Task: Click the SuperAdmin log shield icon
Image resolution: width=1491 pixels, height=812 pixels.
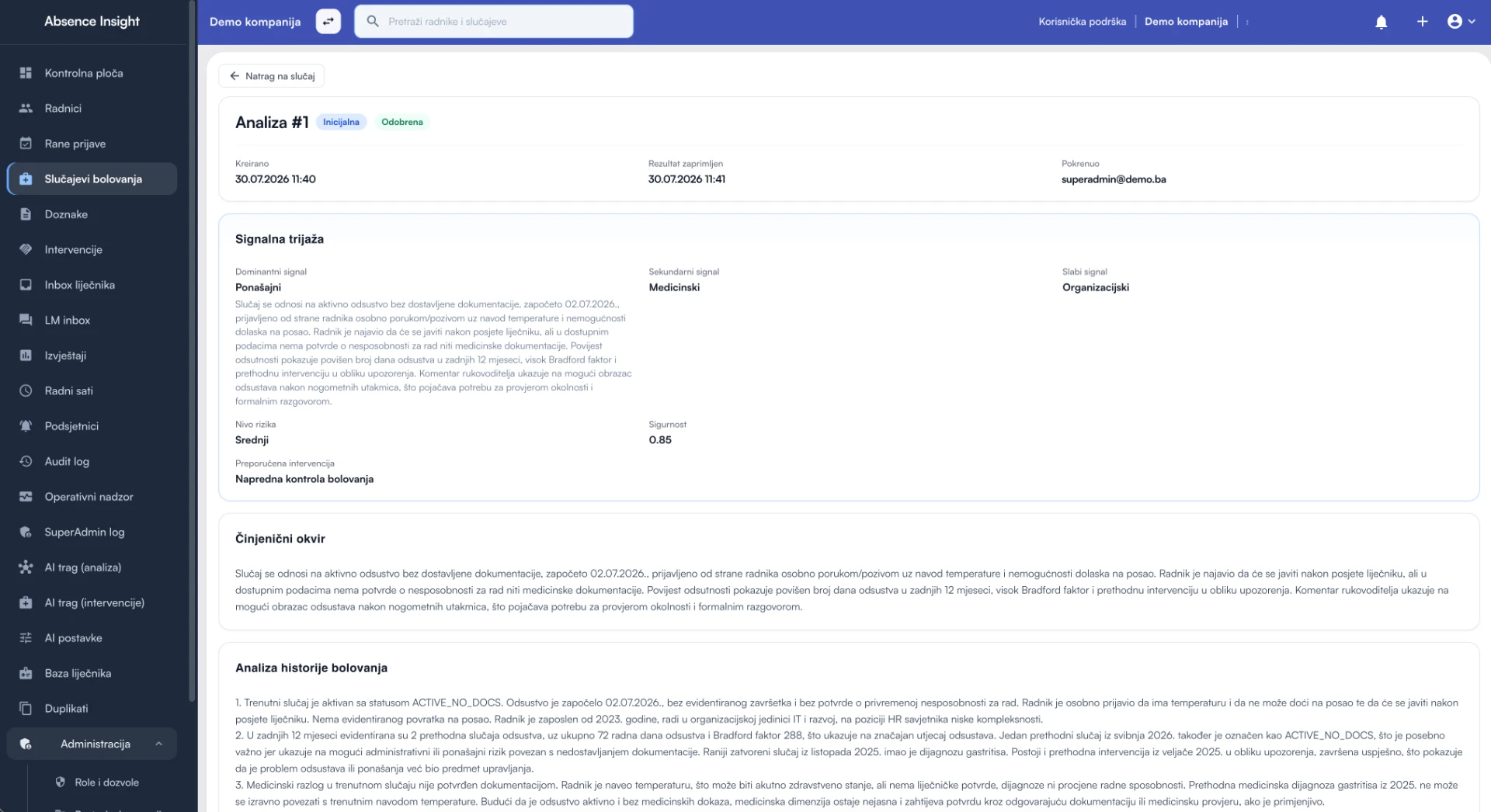Action: 26,532
